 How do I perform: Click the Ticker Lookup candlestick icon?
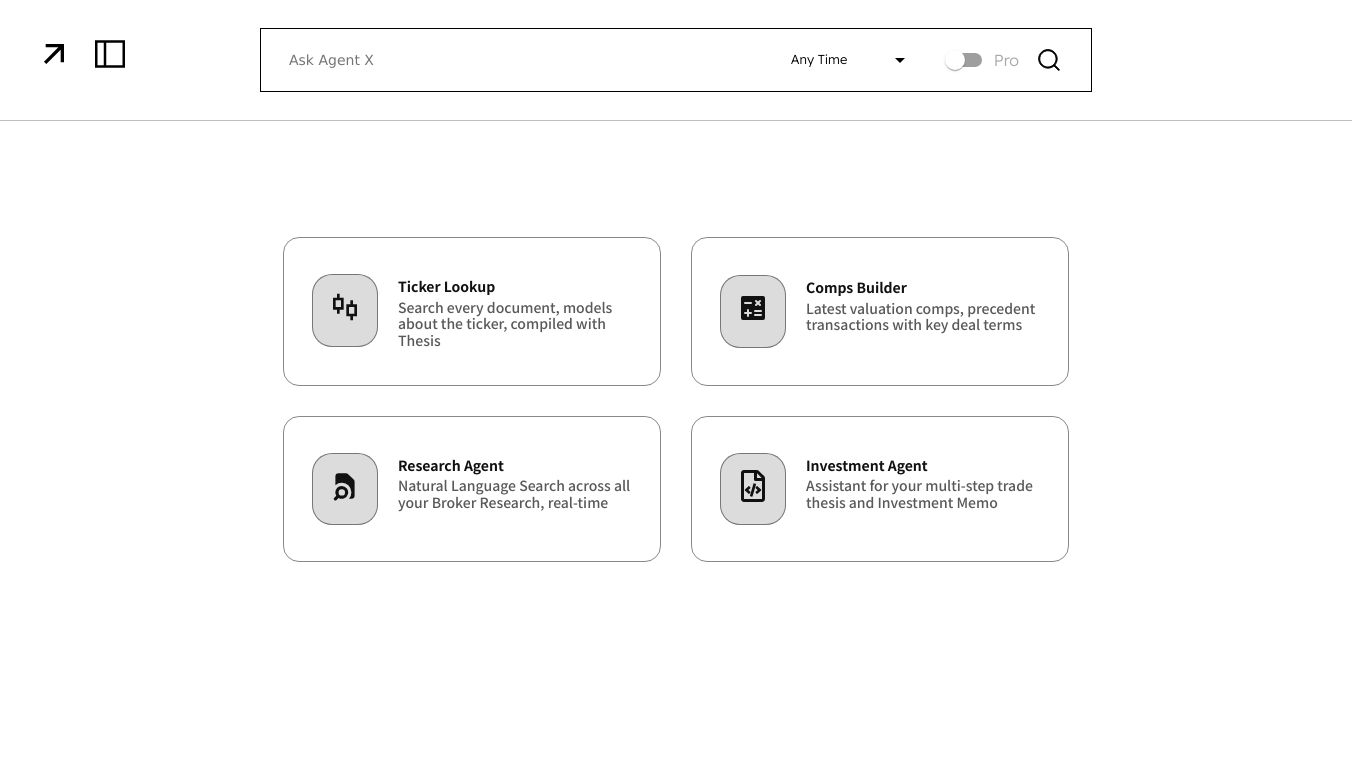click(x=345, y=309)
